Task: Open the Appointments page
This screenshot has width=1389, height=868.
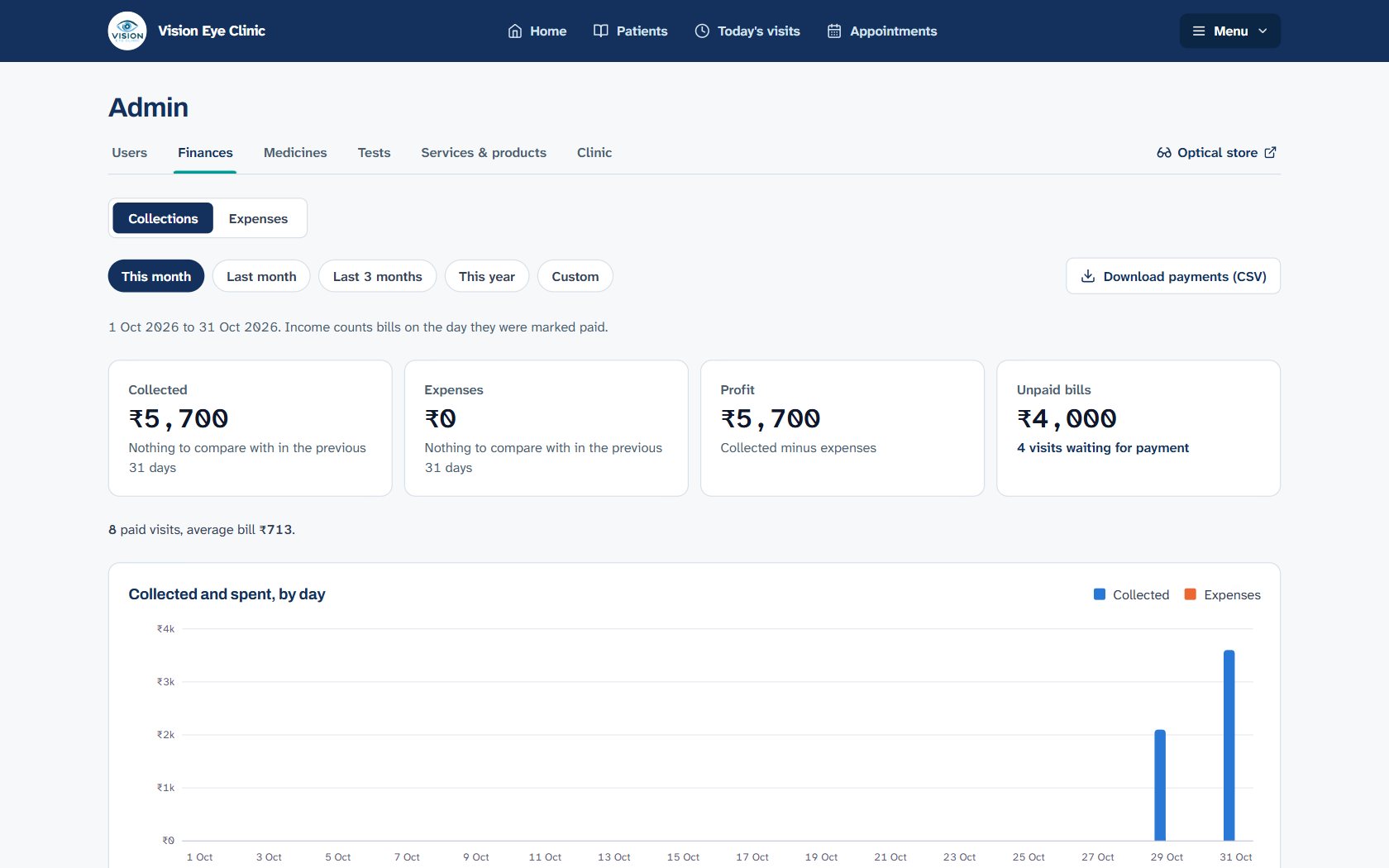Action: click(x=882, y=31)
